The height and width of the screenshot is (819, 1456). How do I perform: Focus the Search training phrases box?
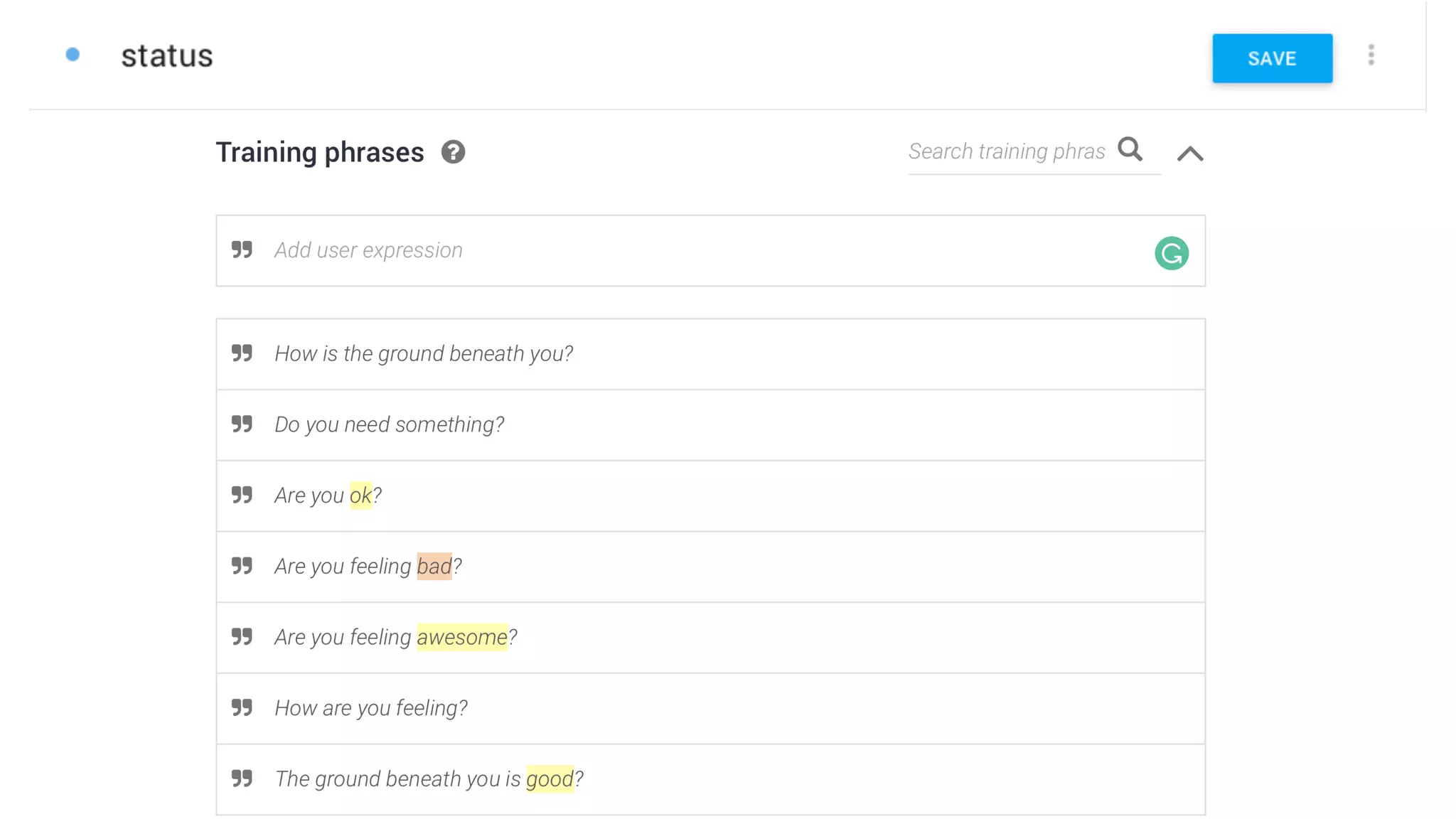pyautogui.click(x=1007, y=151)
